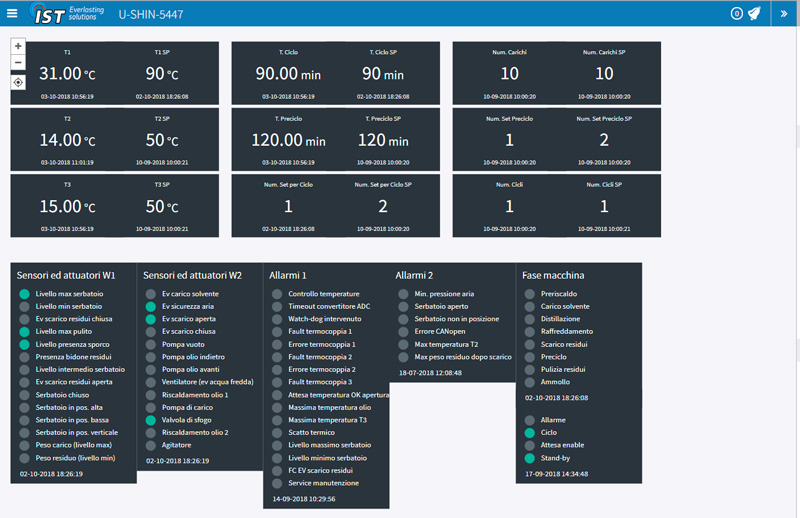Click the notification counter badge showing 0
The image size is (800, 518).
coord(736,14)
